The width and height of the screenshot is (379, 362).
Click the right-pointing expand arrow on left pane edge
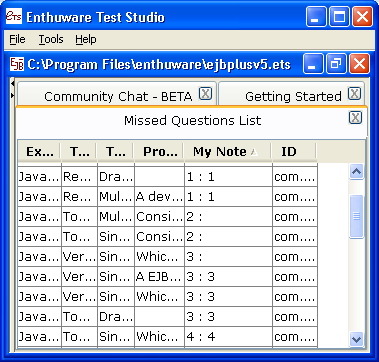click(x=13, y=96)
